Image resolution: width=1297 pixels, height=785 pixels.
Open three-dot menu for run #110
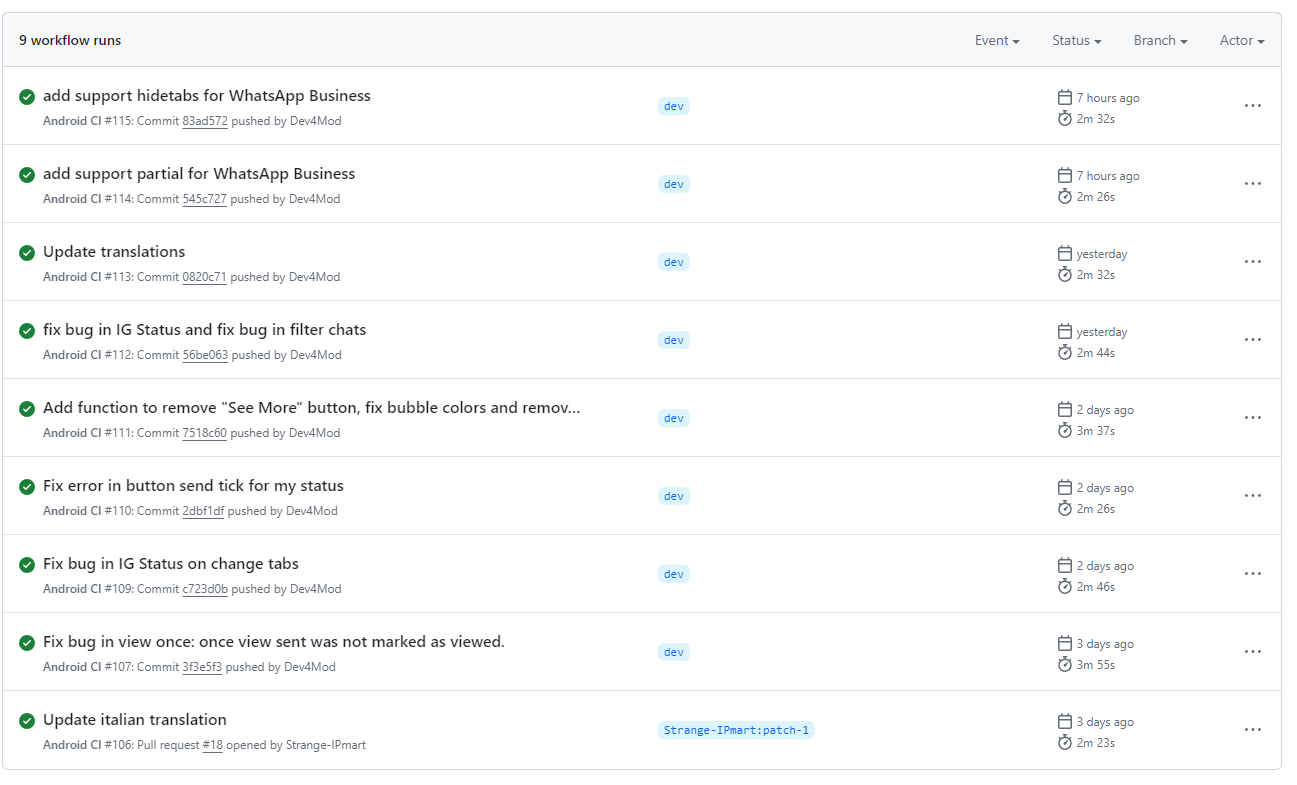coord(1252,496)
